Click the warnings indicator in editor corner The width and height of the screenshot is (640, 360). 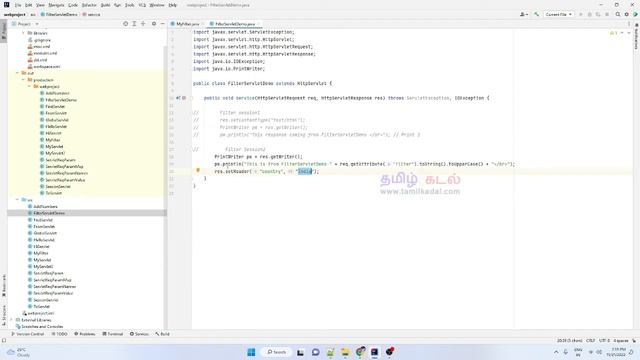613,33
